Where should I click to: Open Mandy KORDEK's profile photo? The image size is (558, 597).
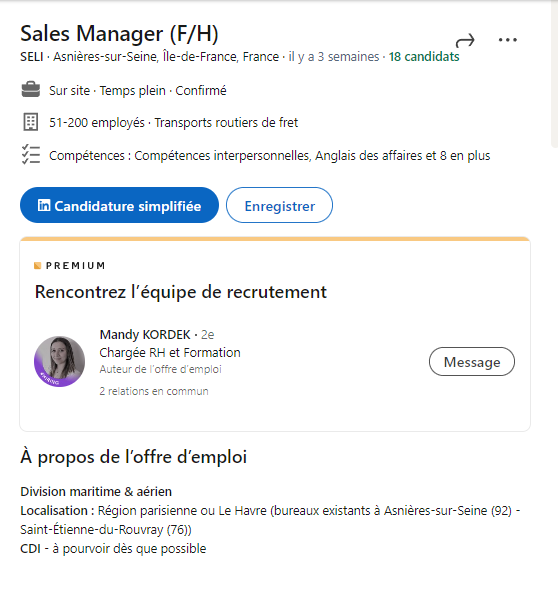pos(59,361)
